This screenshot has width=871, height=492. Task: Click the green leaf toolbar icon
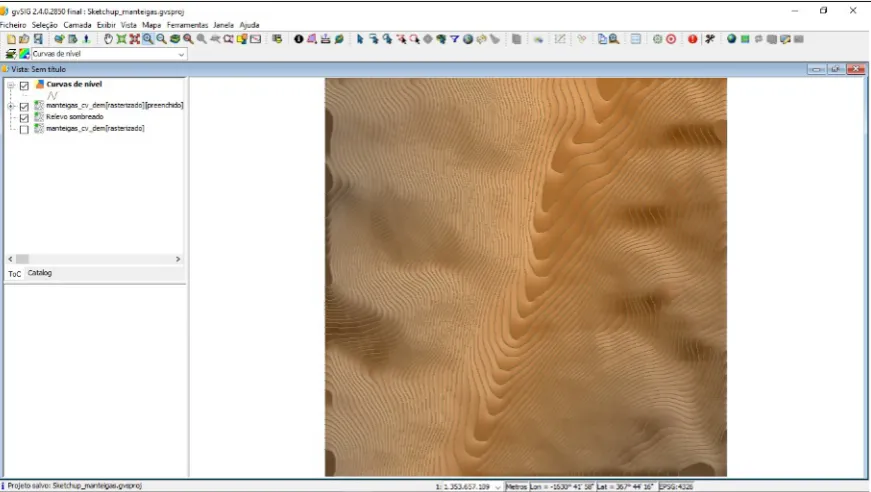coord(339,39)
